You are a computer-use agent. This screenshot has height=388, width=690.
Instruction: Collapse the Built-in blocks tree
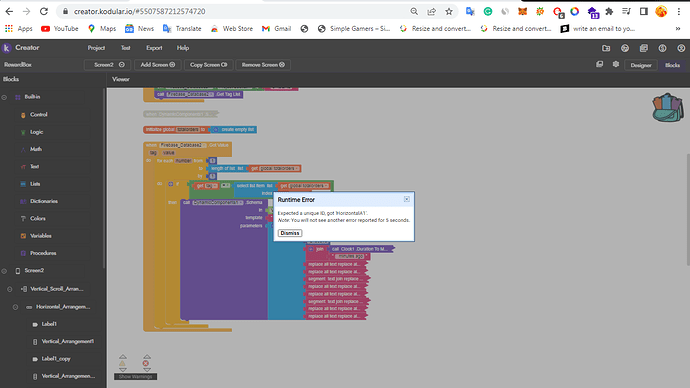click(x=4, y=97)
